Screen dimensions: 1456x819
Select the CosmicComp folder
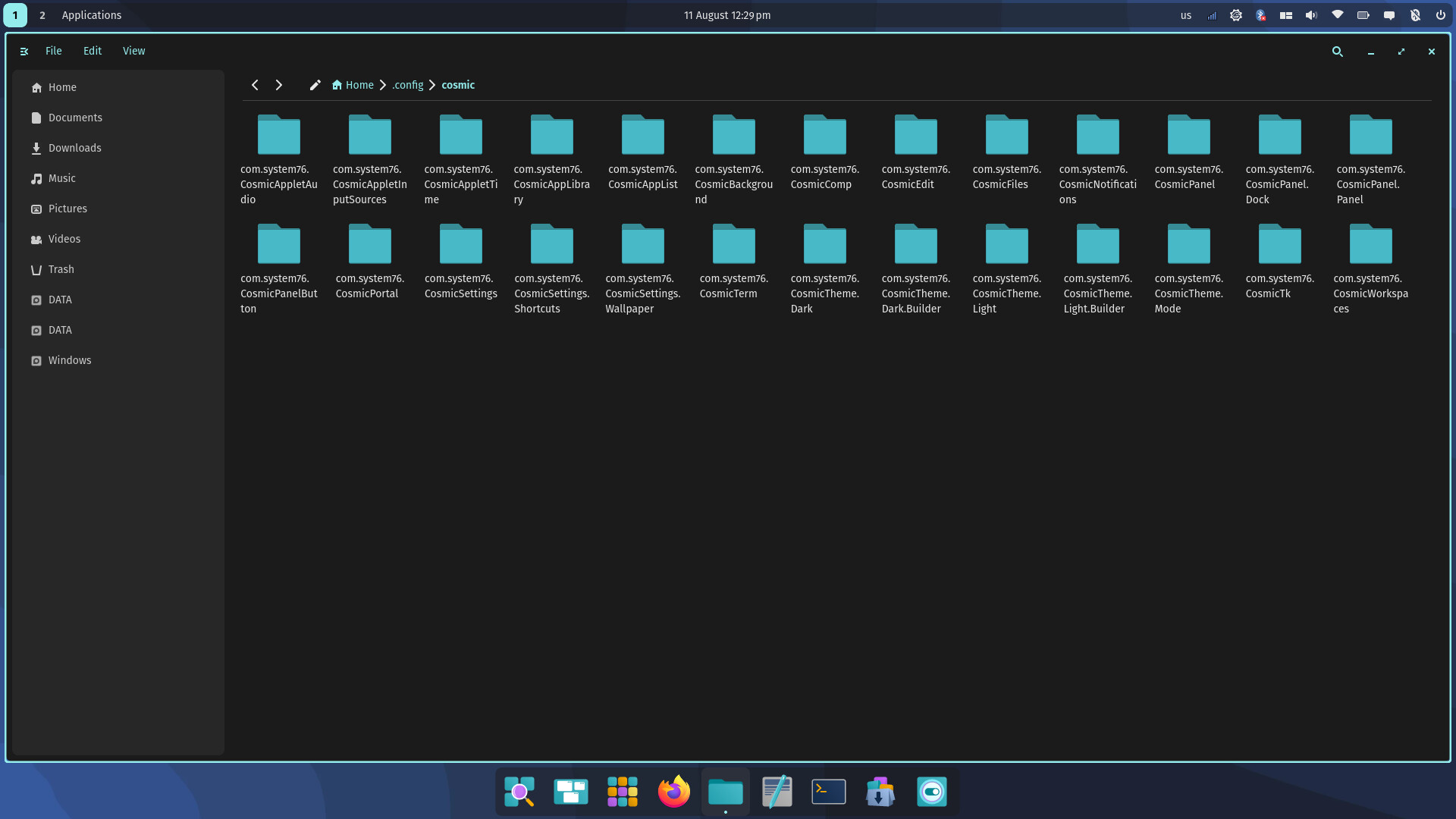tap(825, 152)
